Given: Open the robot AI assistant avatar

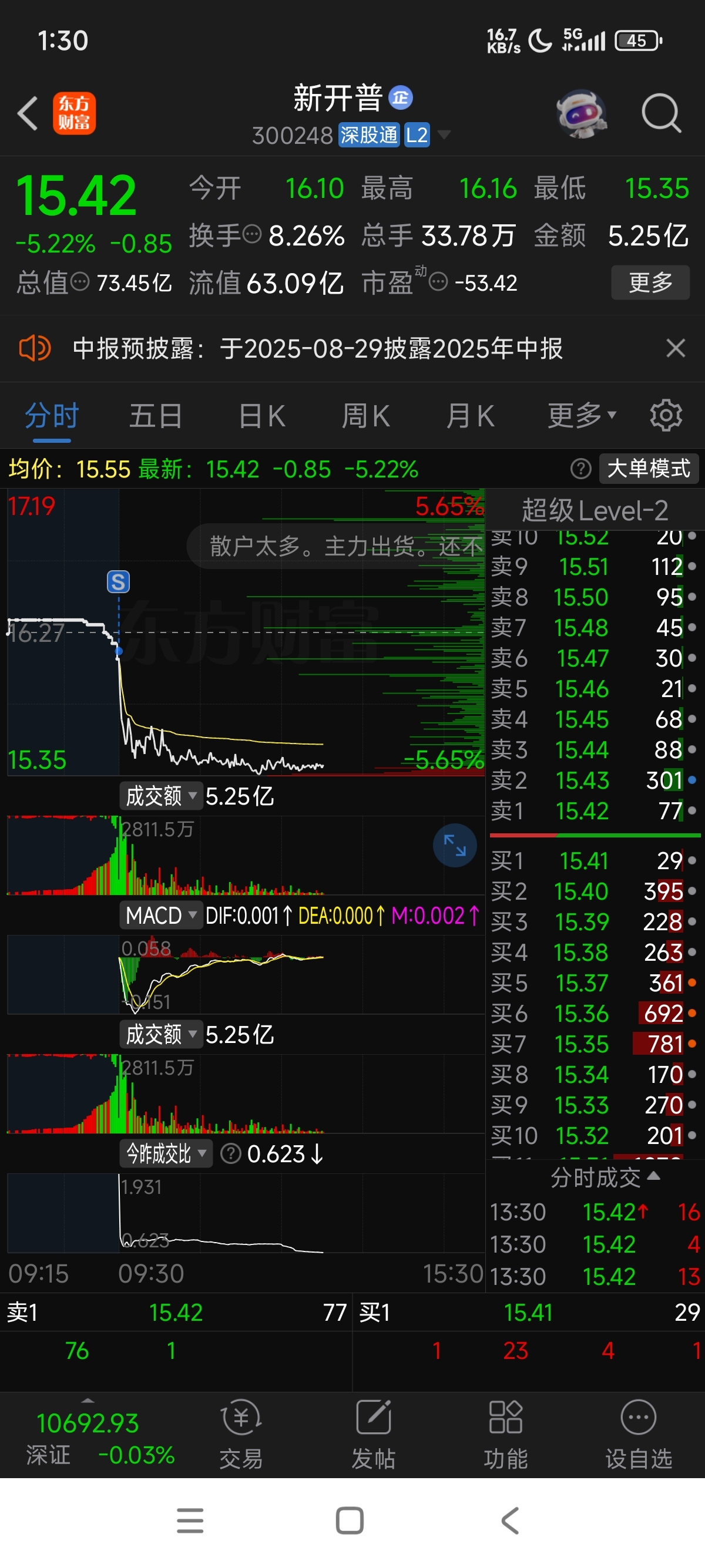Looking at the screenshot, I should tap(582, 113).
